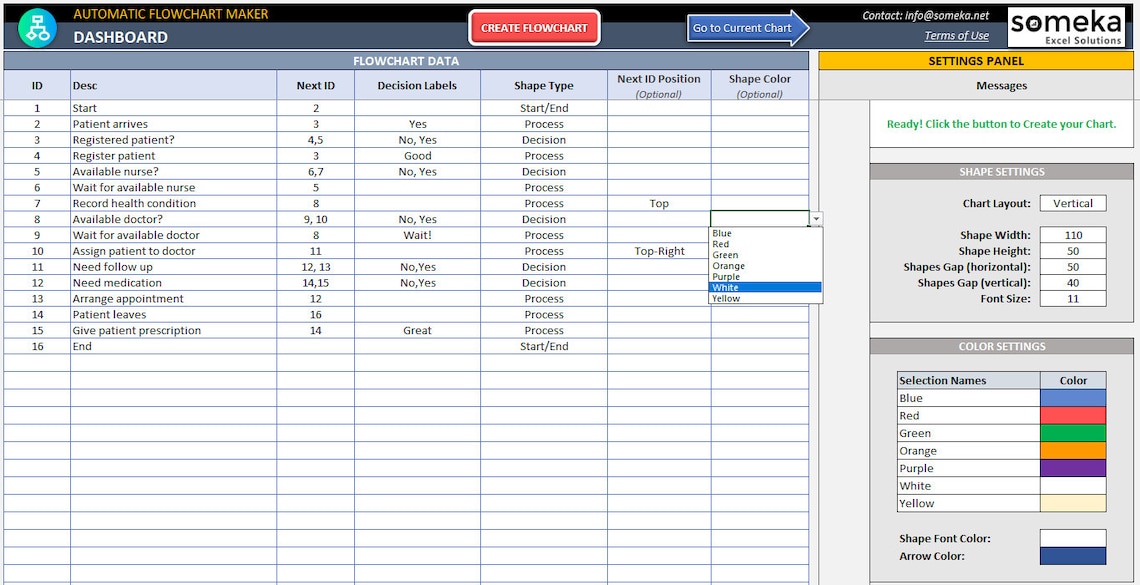Click the Shape Color dropdown arrow
This screenshot has height=585, width=1140.
817,218
